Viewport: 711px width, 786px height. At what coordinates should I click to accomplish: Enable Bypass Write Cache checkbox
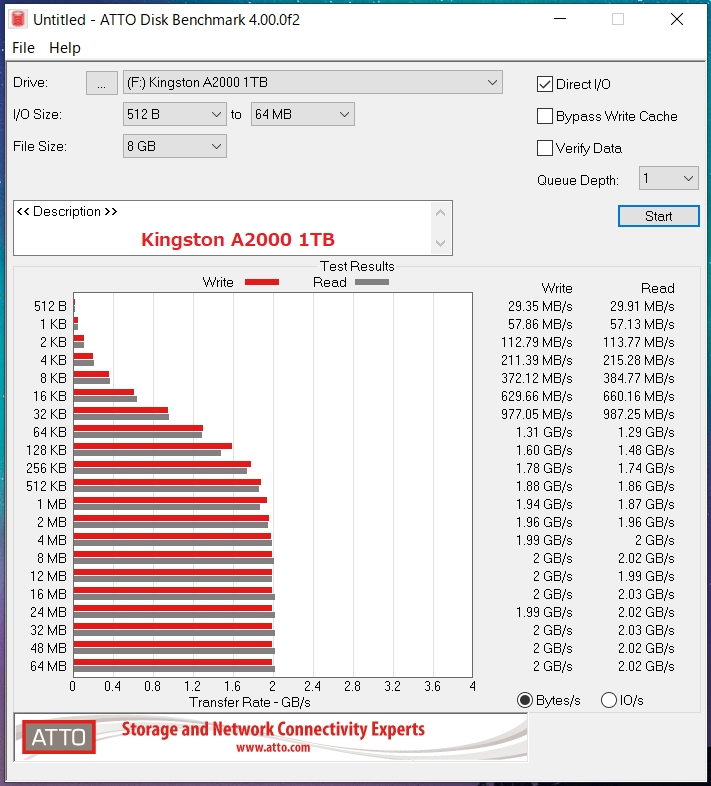[x=545, y=116]
